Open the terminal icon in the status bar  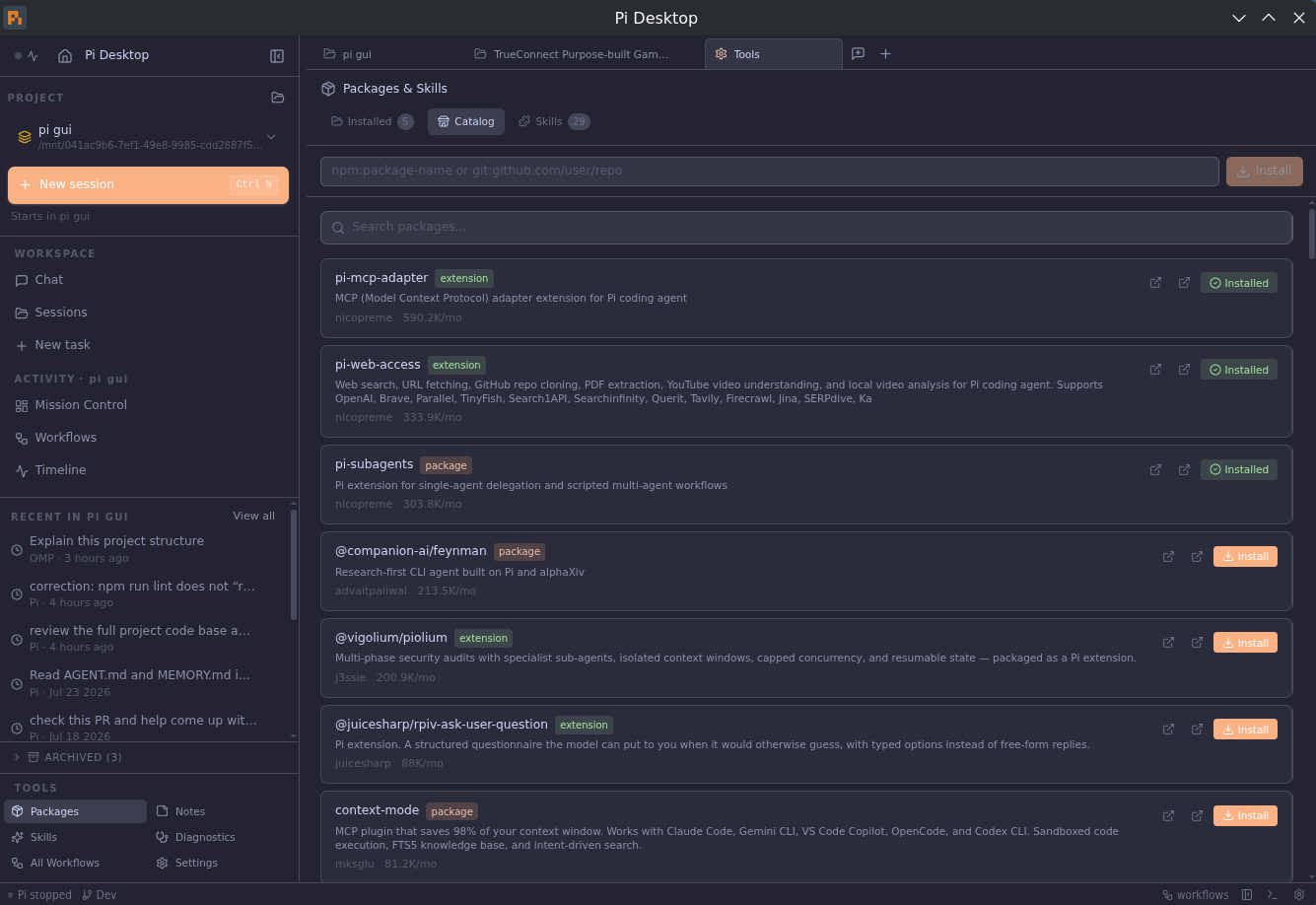point(1273,895)
